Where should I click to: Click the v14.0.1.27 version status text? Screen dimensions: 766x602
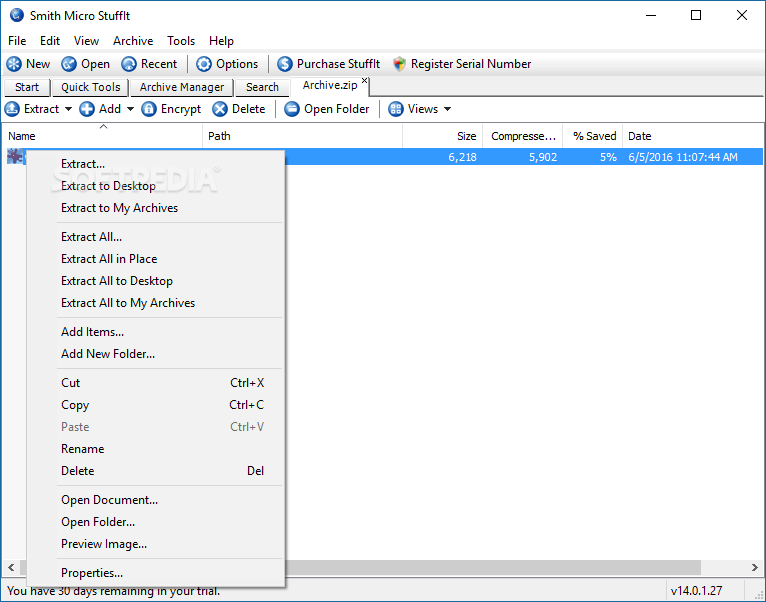[696, 591]
